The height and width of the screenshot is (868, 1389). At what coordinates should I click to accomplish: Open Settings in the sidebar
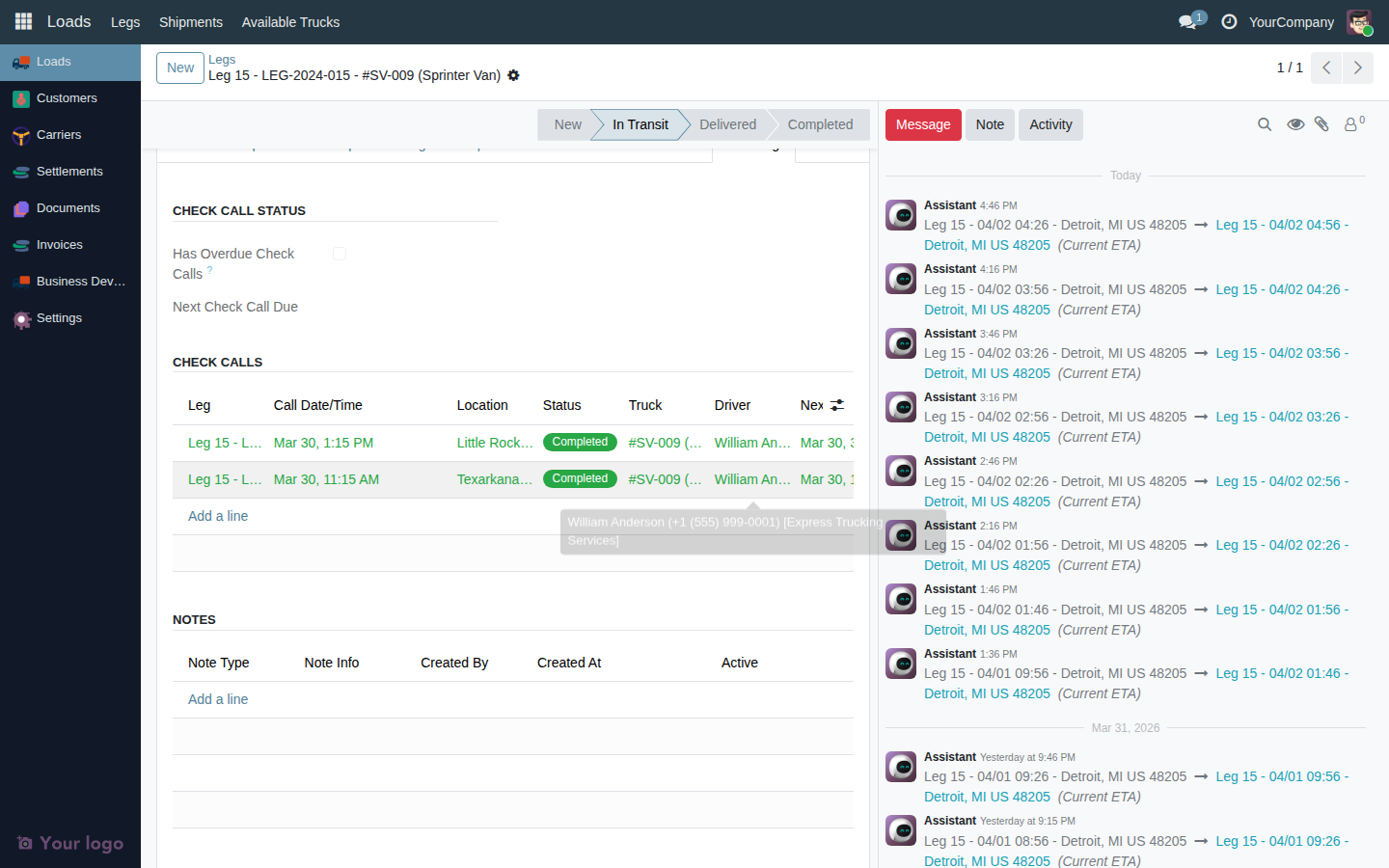click(70, 318)
